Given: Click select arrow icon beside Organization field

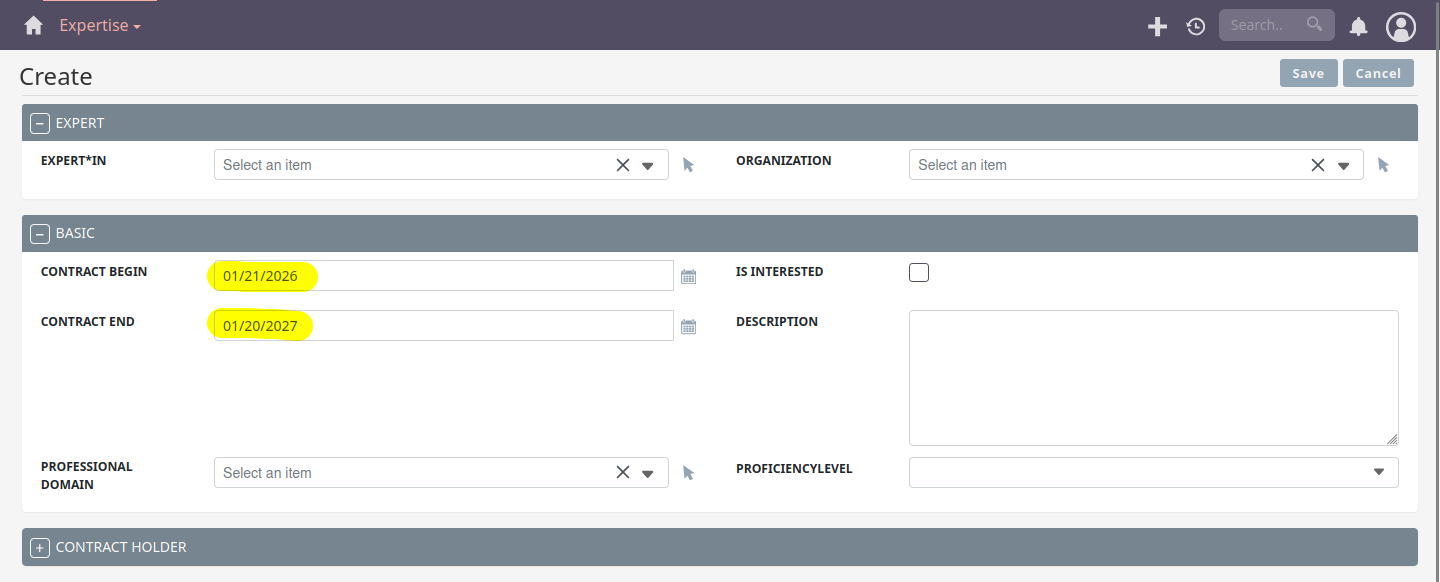Looking at the screenshot, I should 1383,165.
